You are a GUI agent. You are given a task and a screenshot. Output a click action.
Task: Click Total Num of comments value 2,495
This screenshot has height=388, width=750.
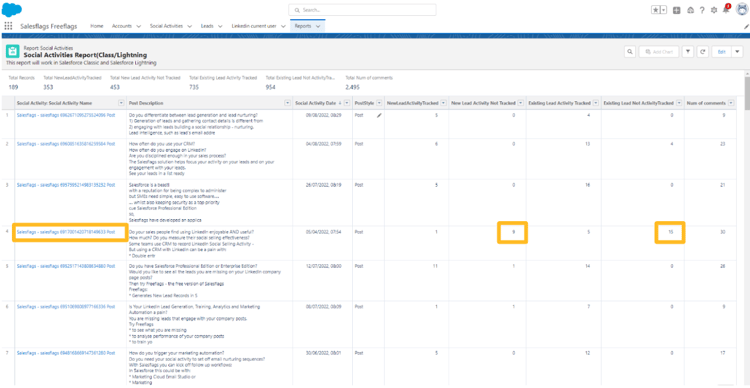tap(352, 87)
